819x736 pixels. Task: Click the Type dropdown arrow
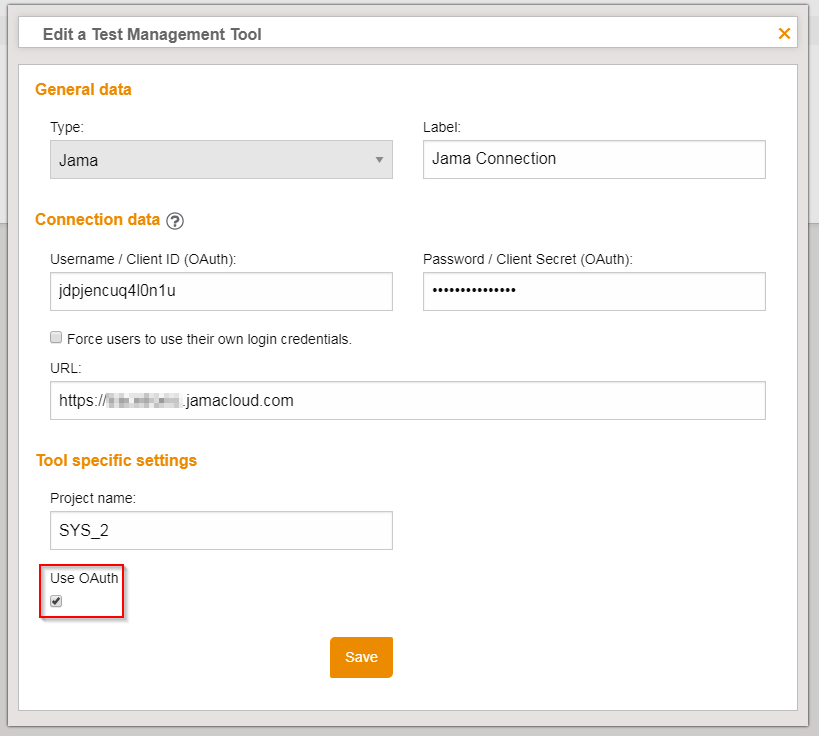click(379, 160)
